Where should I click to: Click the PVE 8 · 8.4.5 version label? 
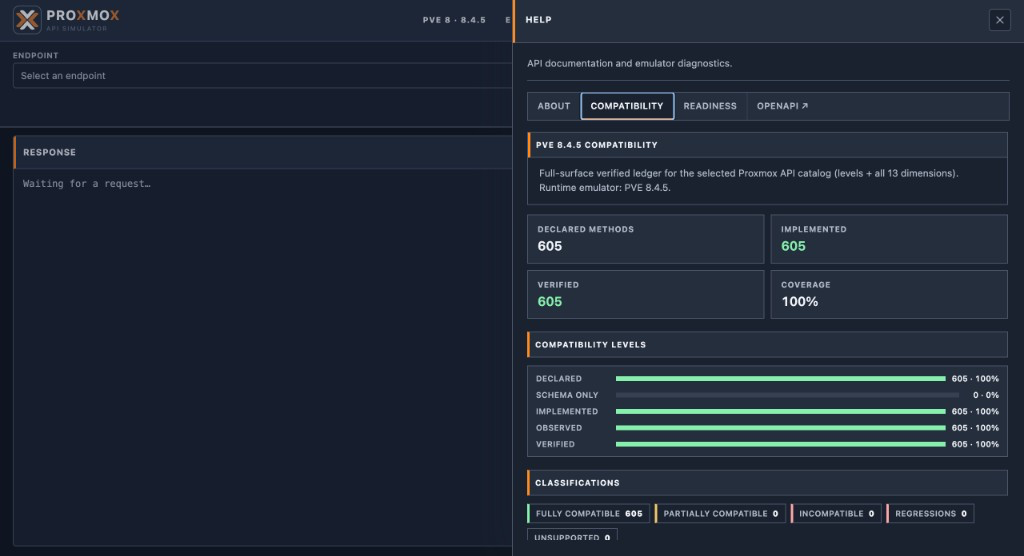454,20
